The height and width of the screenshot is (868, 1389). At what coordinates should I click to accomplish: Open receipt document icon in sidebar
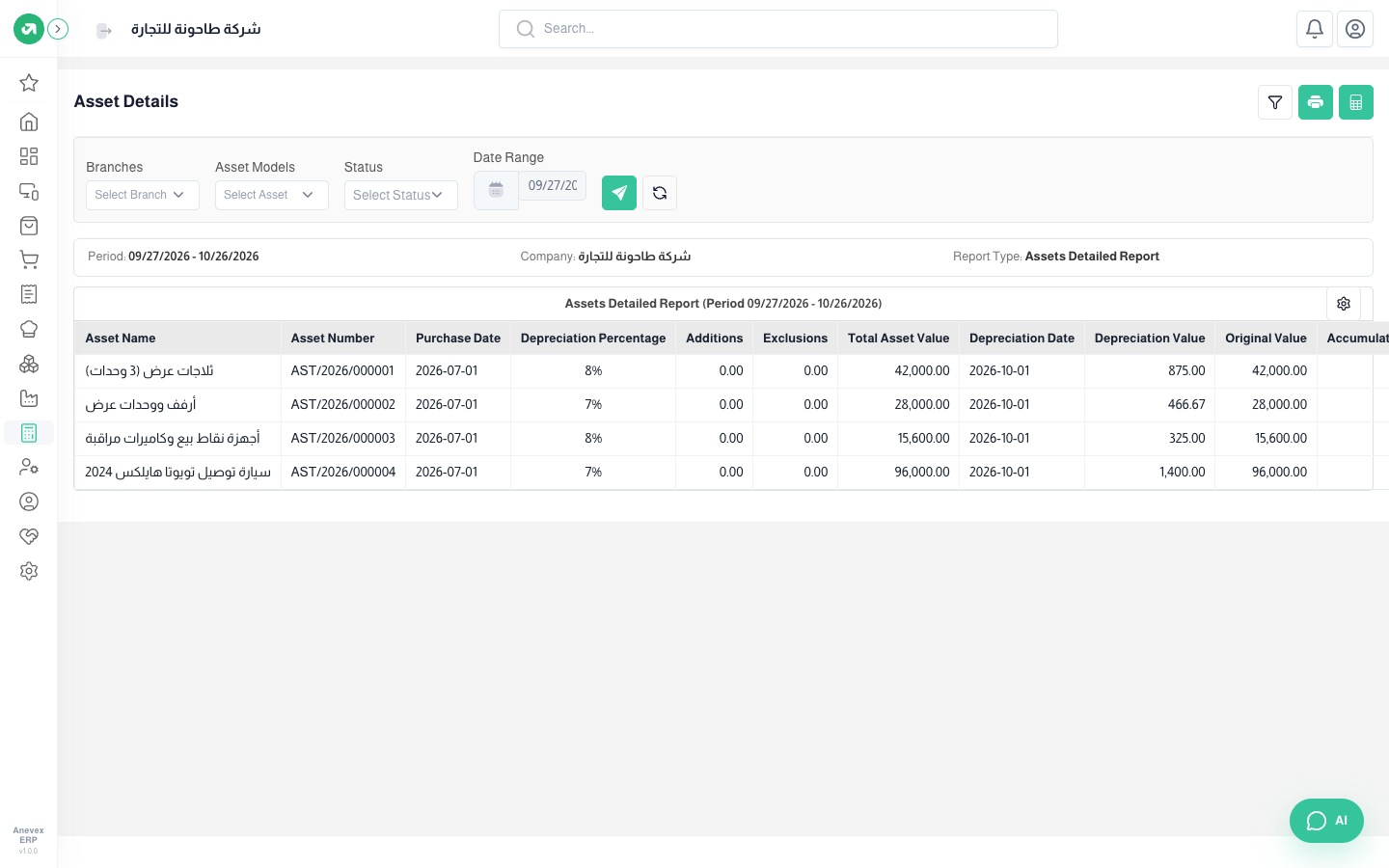(29, 294)
